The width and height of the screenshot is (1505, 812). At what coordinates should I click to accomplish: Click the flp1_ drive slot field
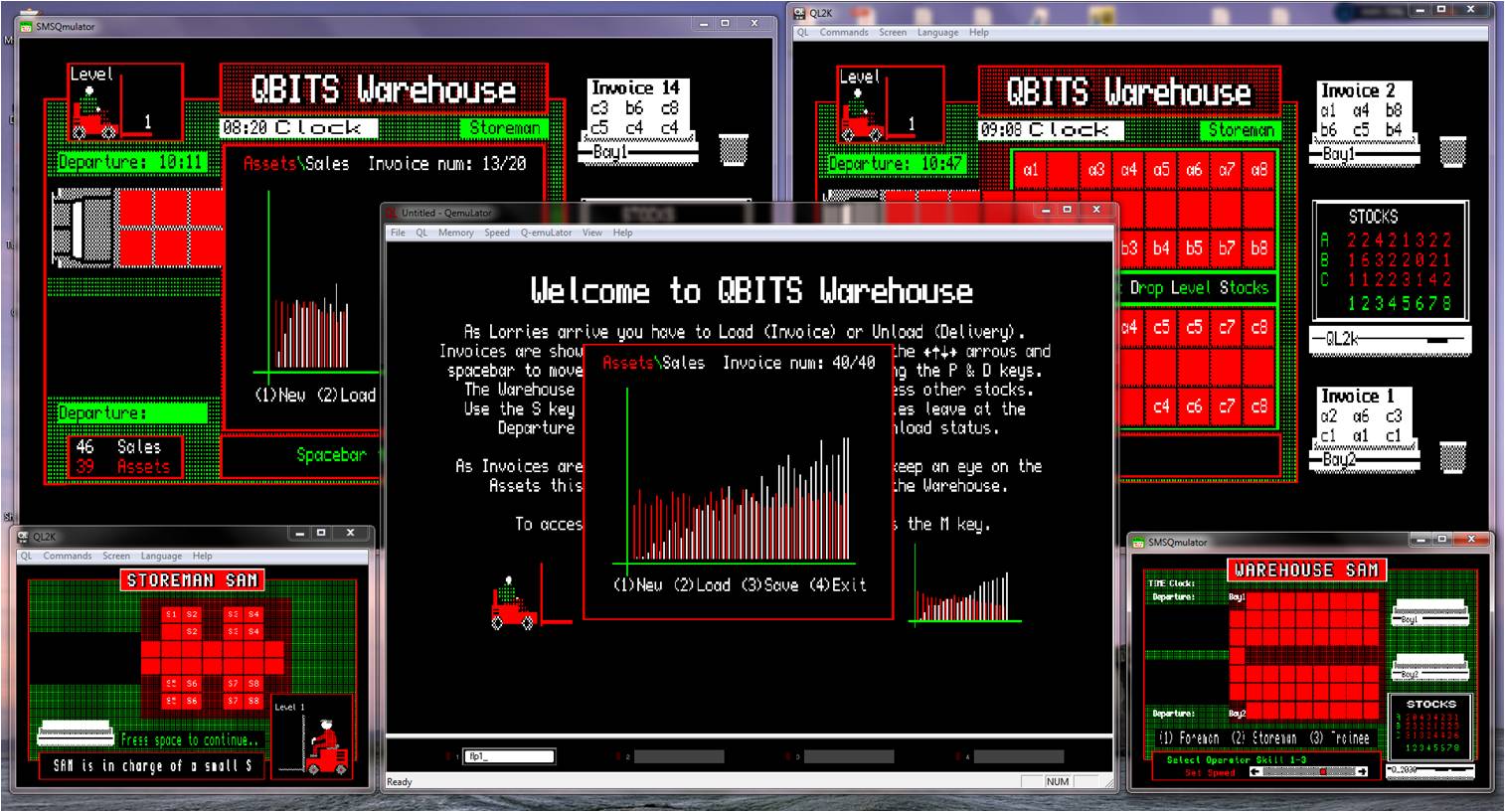coord(508,757)
